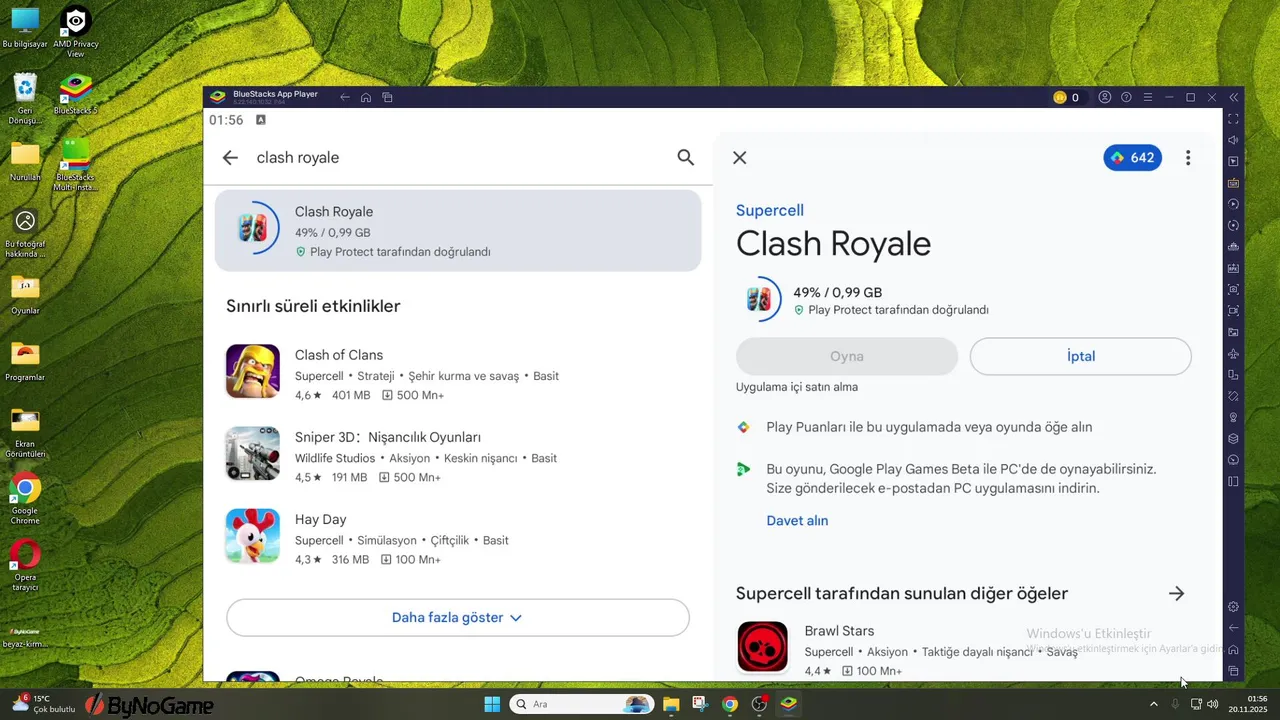Open Google Chrome desktop shortcut
1280x720 pixels.
click(x=25, y=499)
